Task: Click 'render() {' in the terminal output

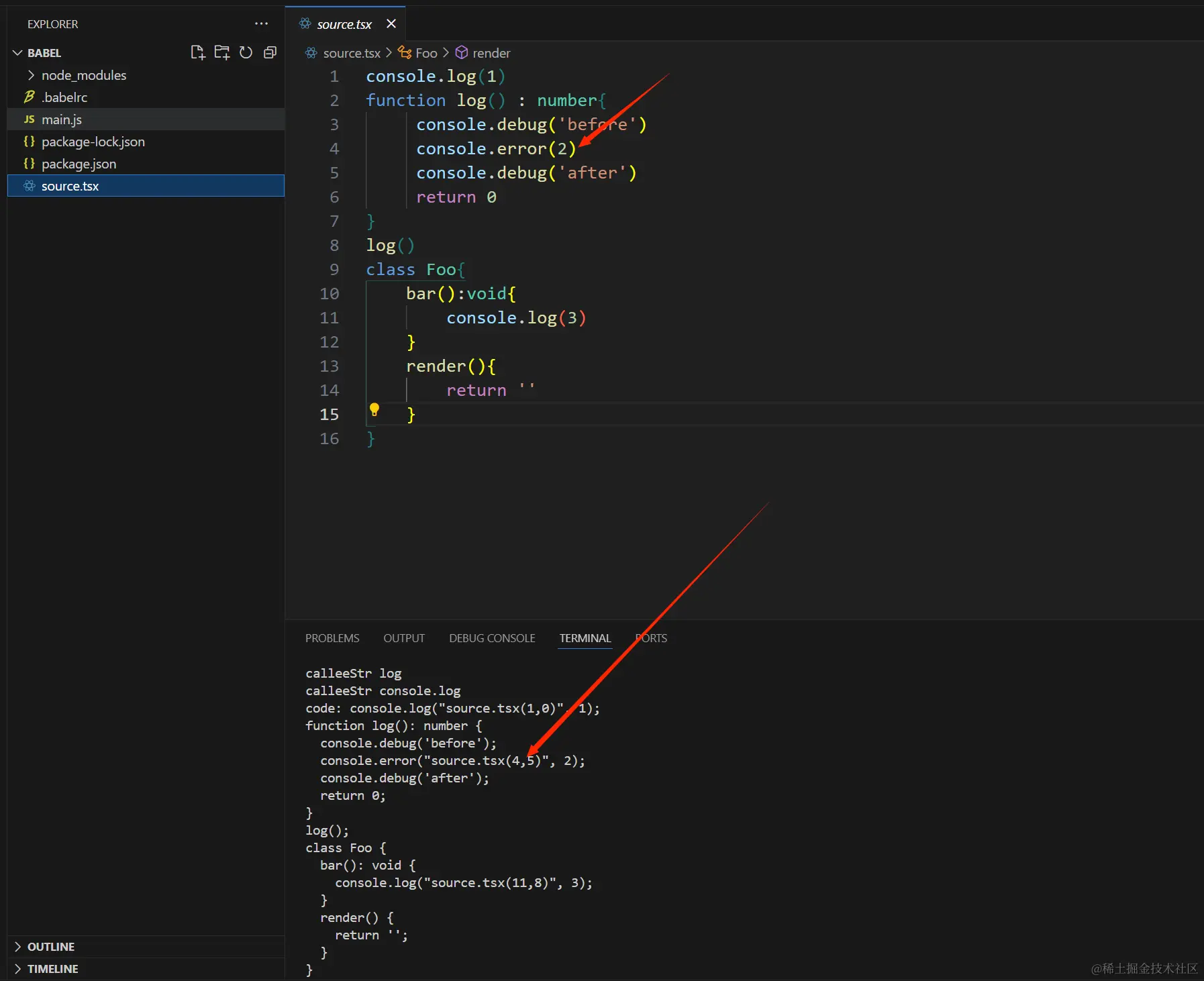Action: (357, 917)
